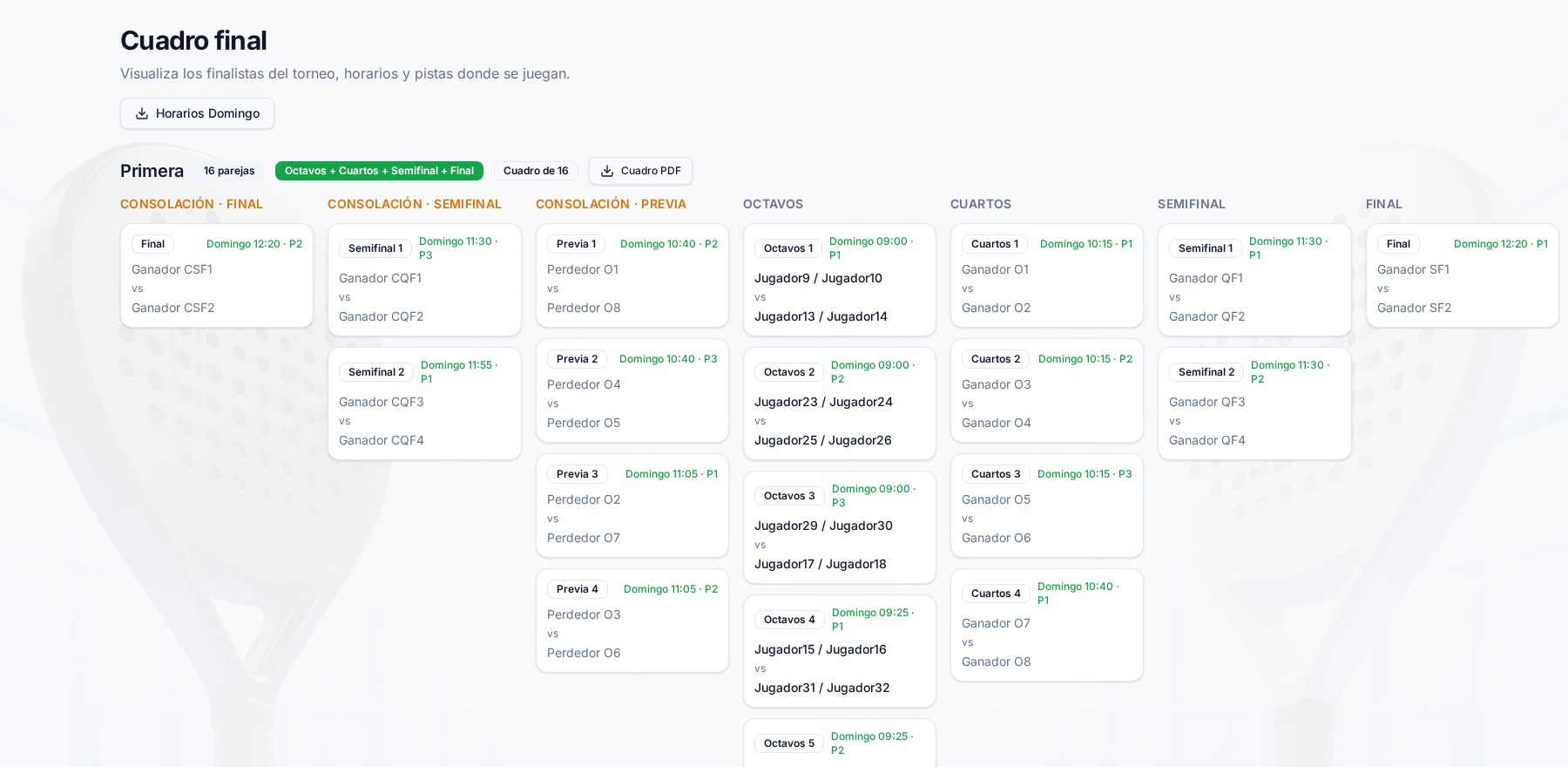Viewport: 1568px width, 767px height.
Task: Select the "CONSOLACIÓN · SEMIFINAL" column header
Action: (415, 204)
